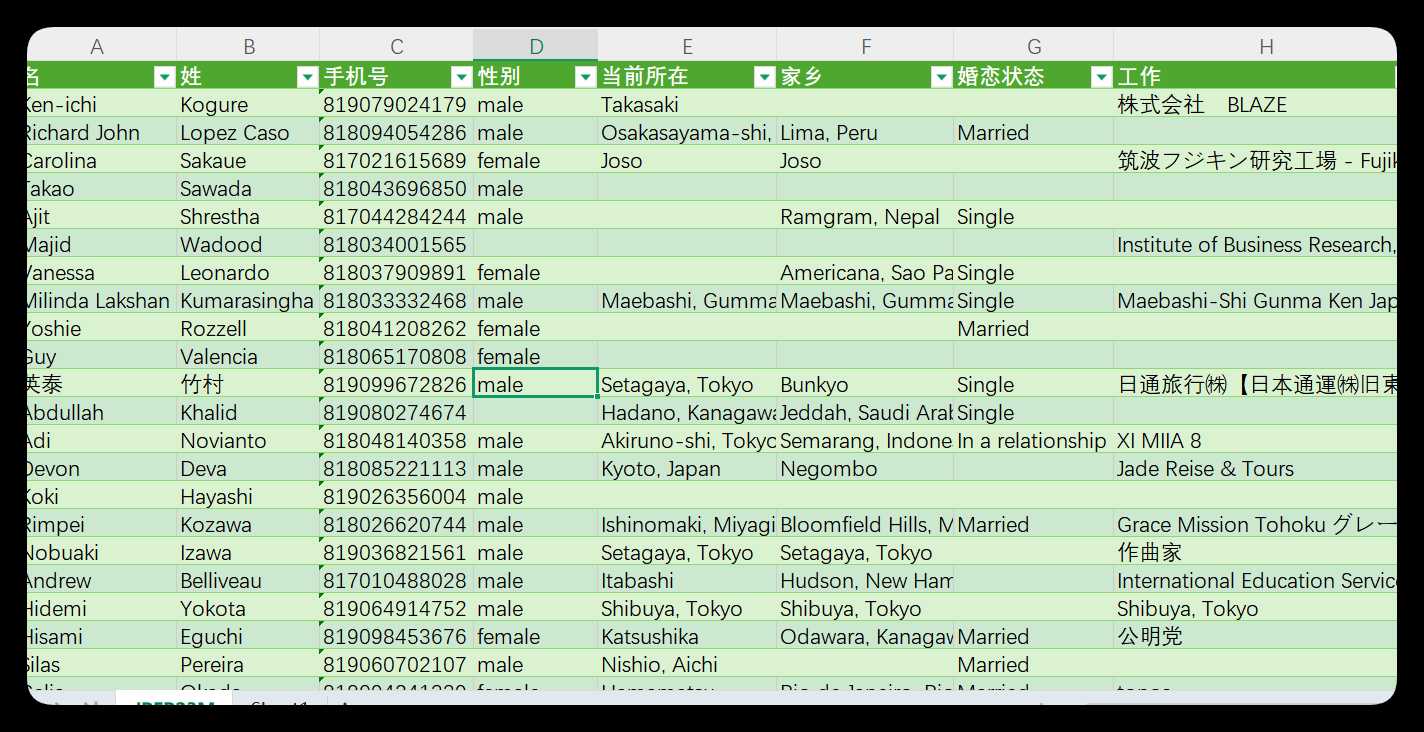Select the Rozzell cell

248,328
